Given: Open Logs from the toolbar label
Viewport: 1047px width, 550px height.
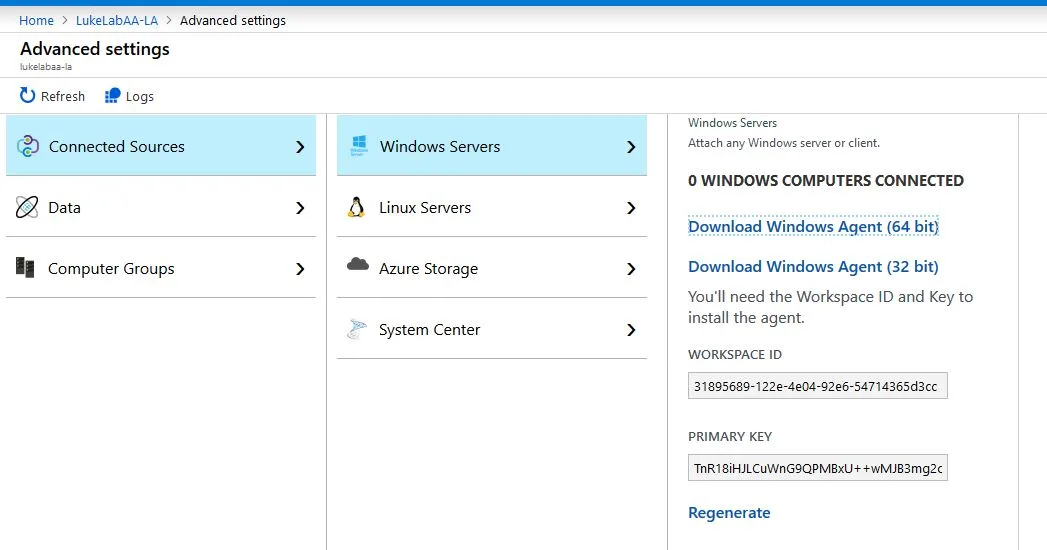Looking at the screenshot, I should (140, 97).
